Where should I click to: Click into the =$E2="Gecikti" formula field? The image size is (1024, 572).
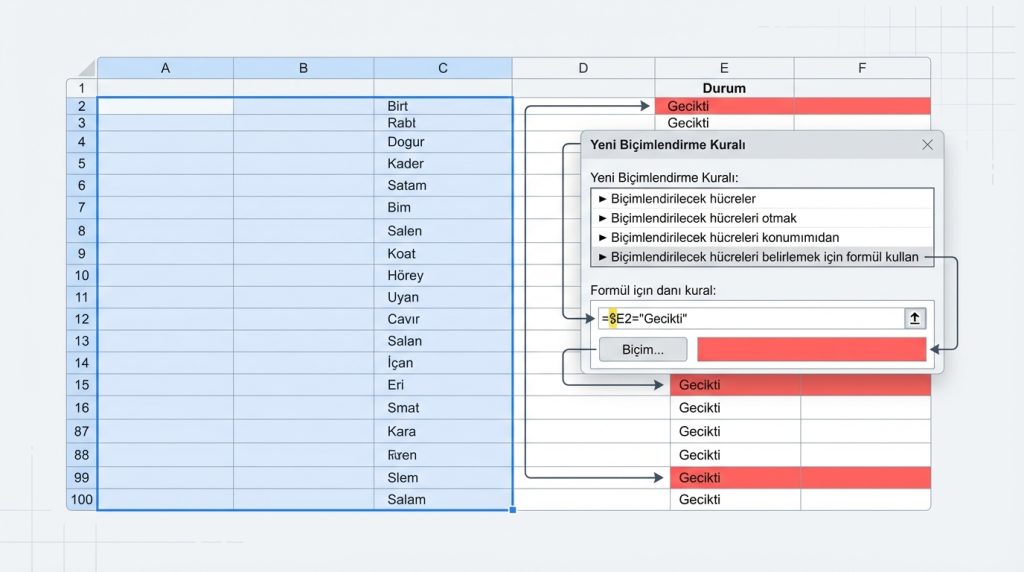[x=750, y=319]
